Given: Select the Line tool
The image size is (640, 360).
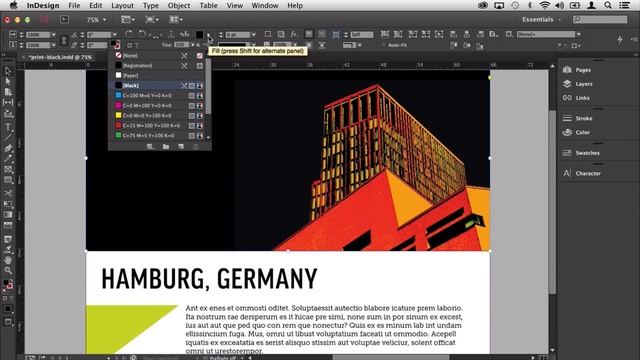Looking at the screenshot, I should [x=8, y=138].
